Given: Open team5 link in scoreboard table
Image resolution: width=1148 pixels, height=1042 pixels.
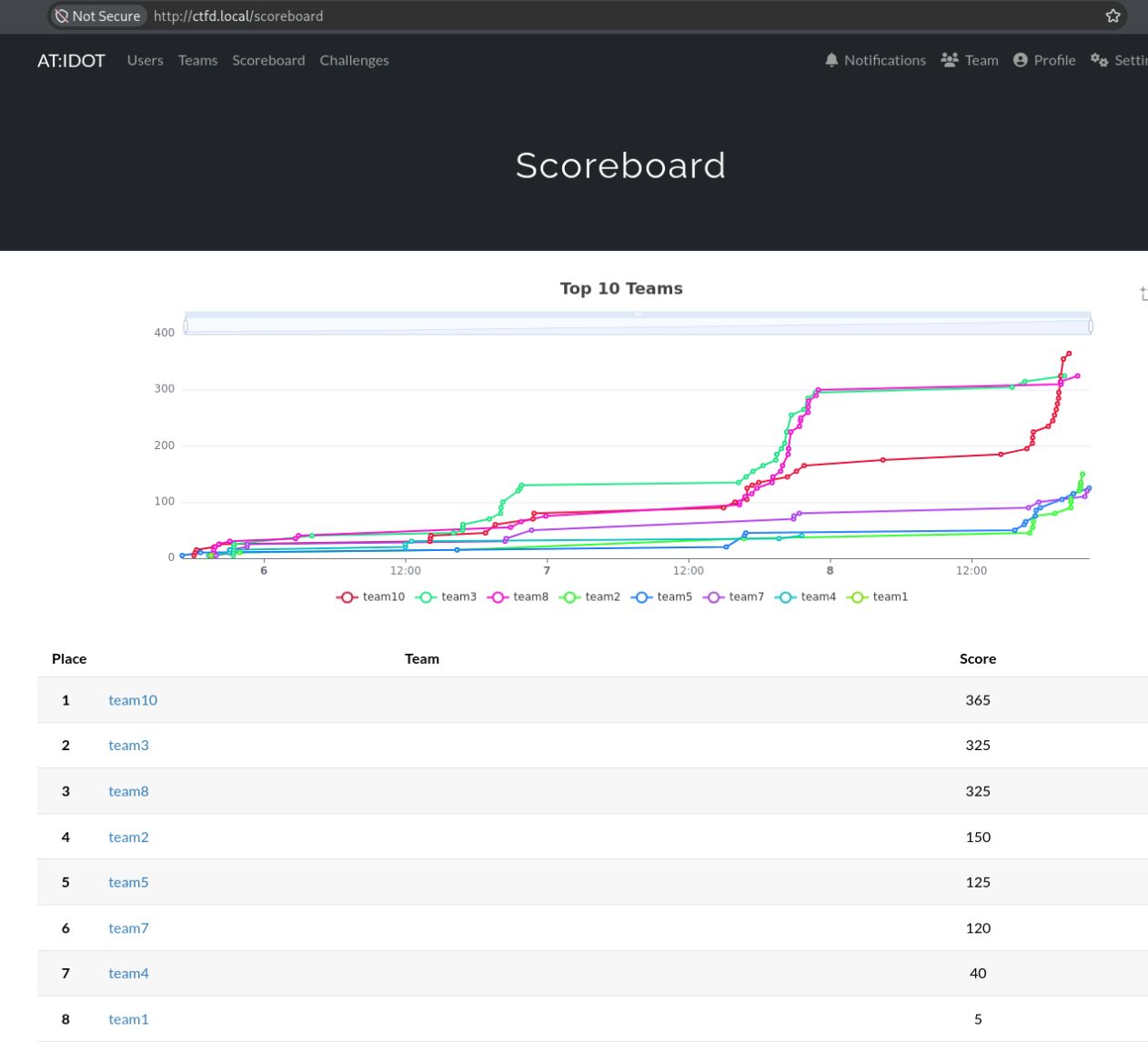Looking at the screenshot, I should 128,882.
